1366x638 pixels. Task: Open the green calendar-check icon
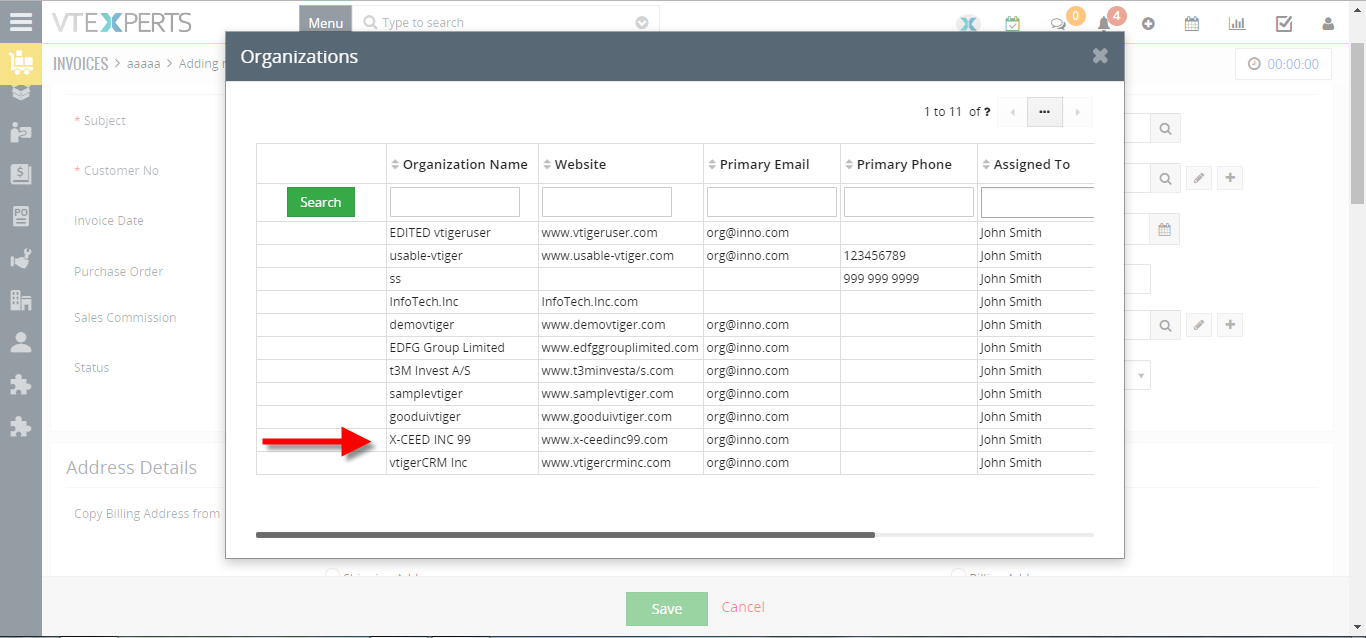(1012, 23)
